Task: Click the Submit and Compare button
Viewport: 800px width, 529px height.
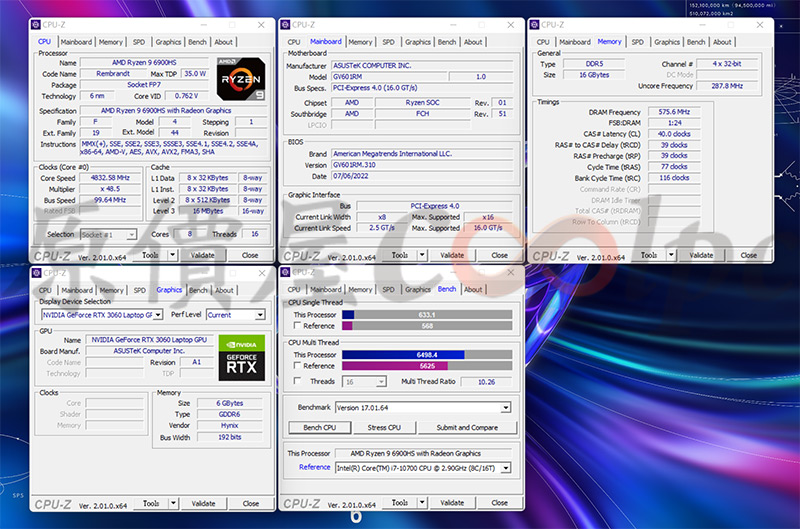Action: click(467, 427)
